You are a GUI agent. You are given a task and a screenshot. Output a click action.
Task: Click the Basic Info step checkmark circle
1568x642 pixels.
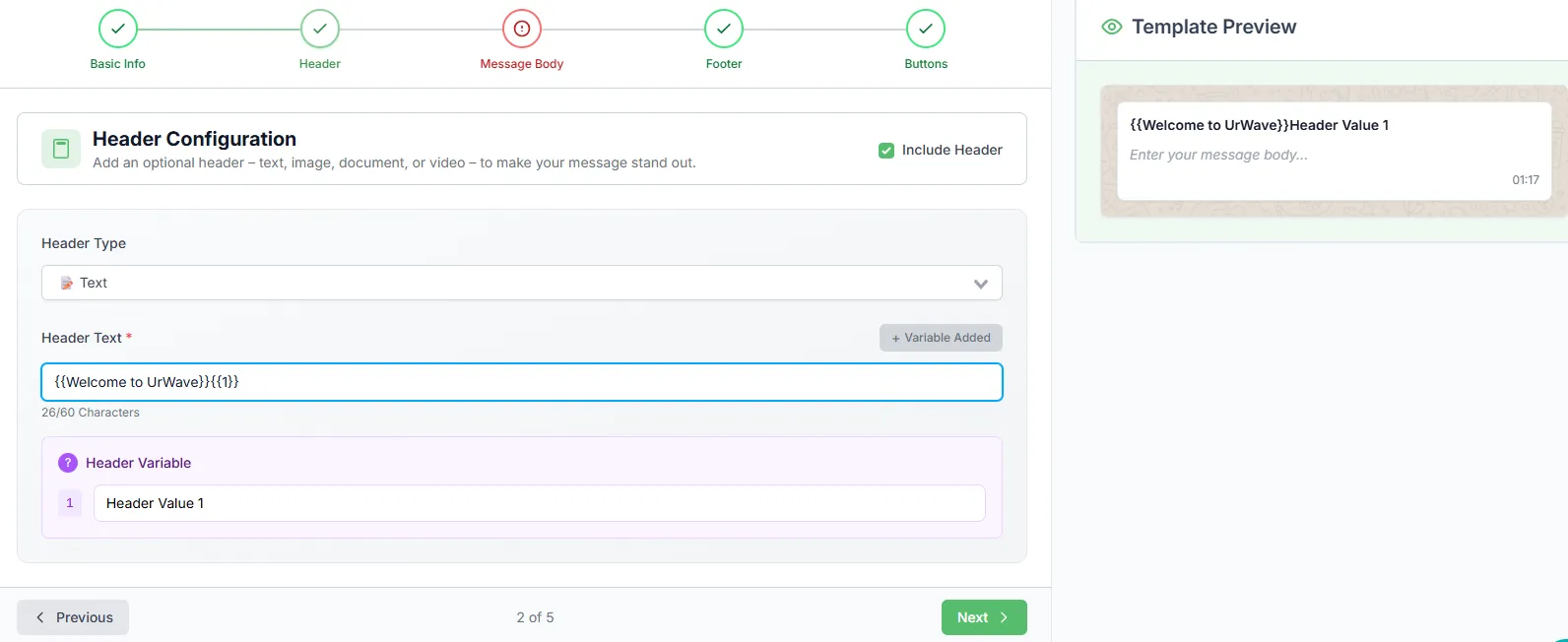coord(118,29)
